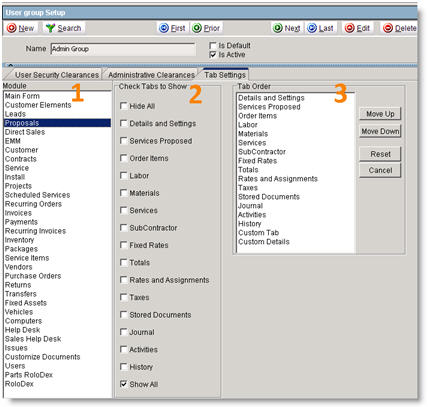Select Stored Documents in Tab Order list
The image size is (428, 407).
(296, 197)
